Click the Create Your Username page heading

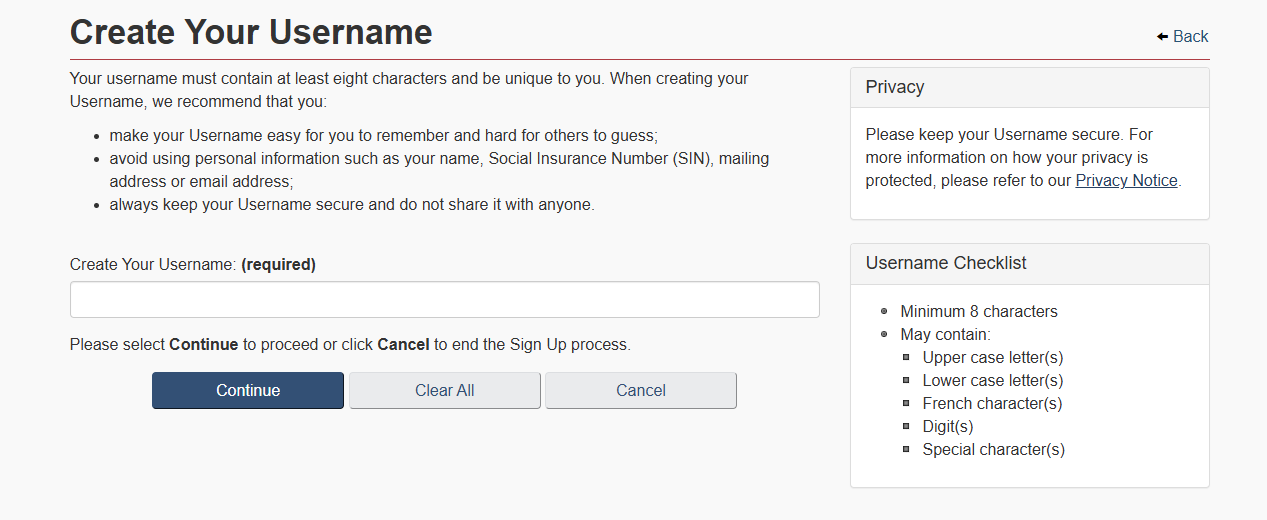tap(251, 32)
